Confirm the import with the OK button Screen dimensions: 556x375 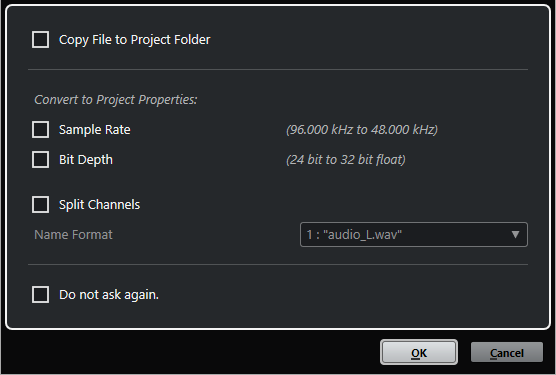click(x=419, y=352)
